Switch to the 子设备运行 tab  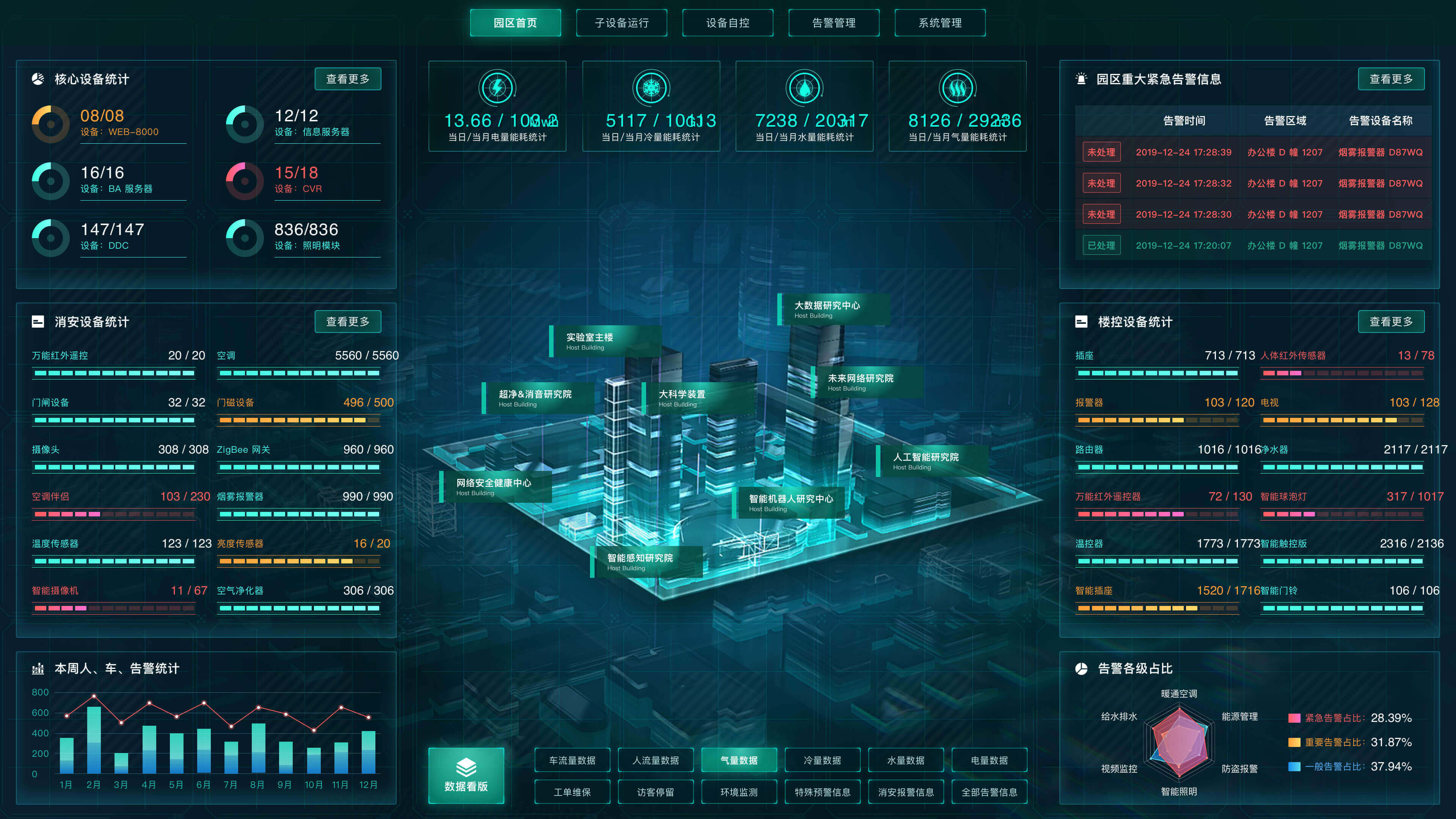(621, 23)
